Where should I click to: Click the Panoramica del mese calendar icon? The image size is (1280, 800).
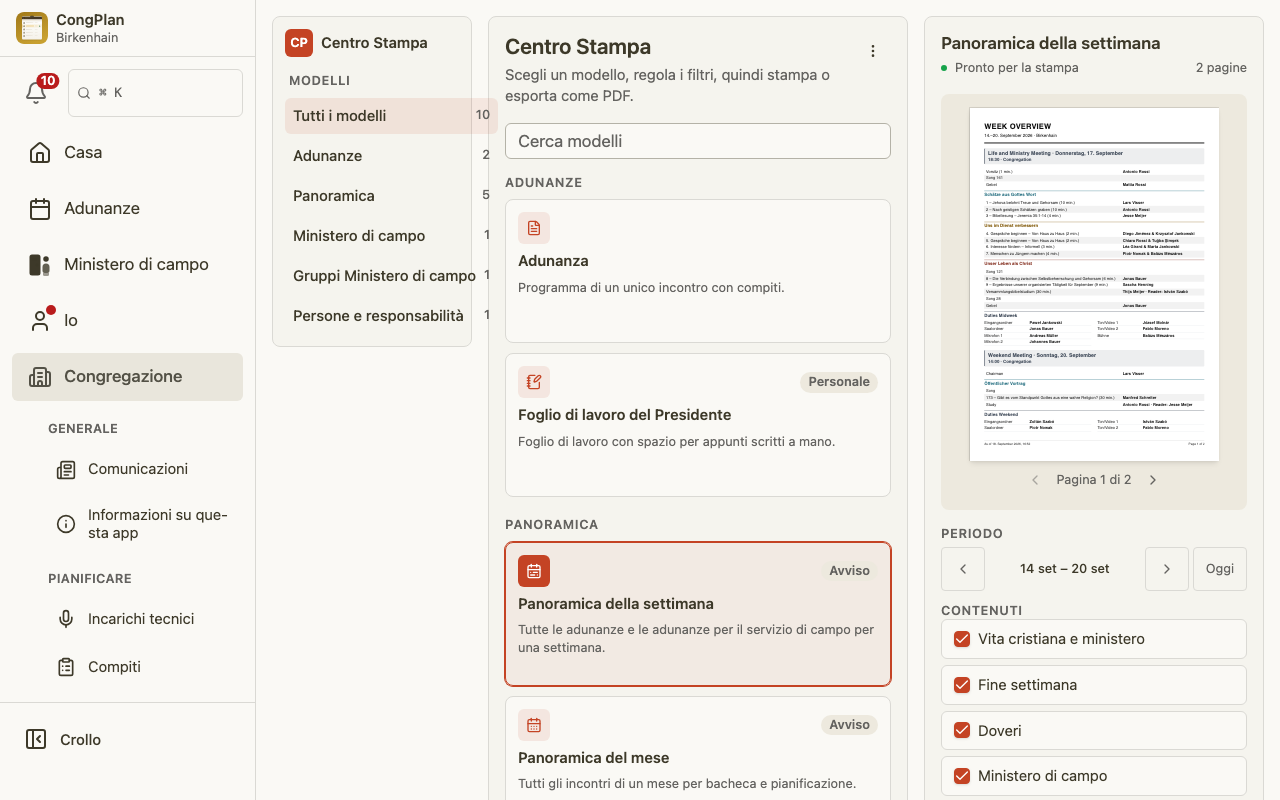(x=534, y=725)
